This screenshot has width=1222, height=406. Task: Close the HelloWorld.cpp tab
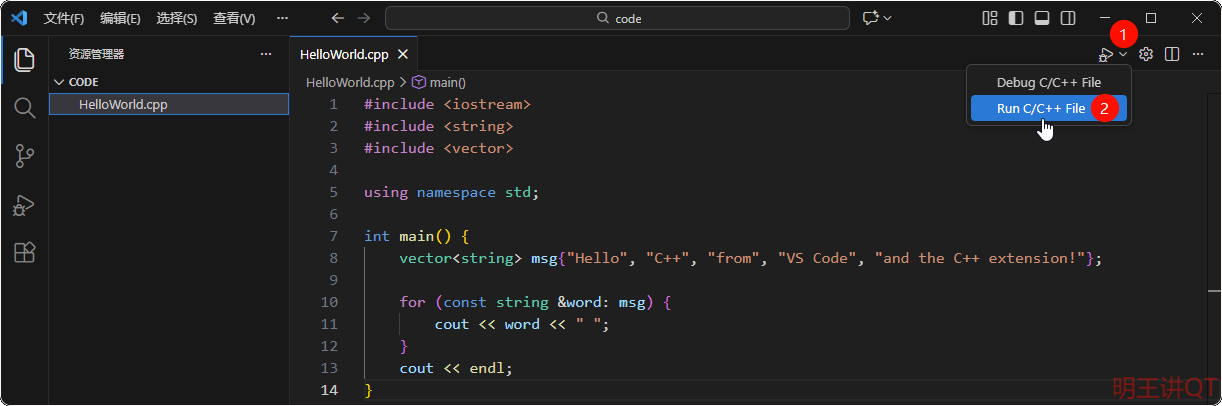(x=402, y=54)
